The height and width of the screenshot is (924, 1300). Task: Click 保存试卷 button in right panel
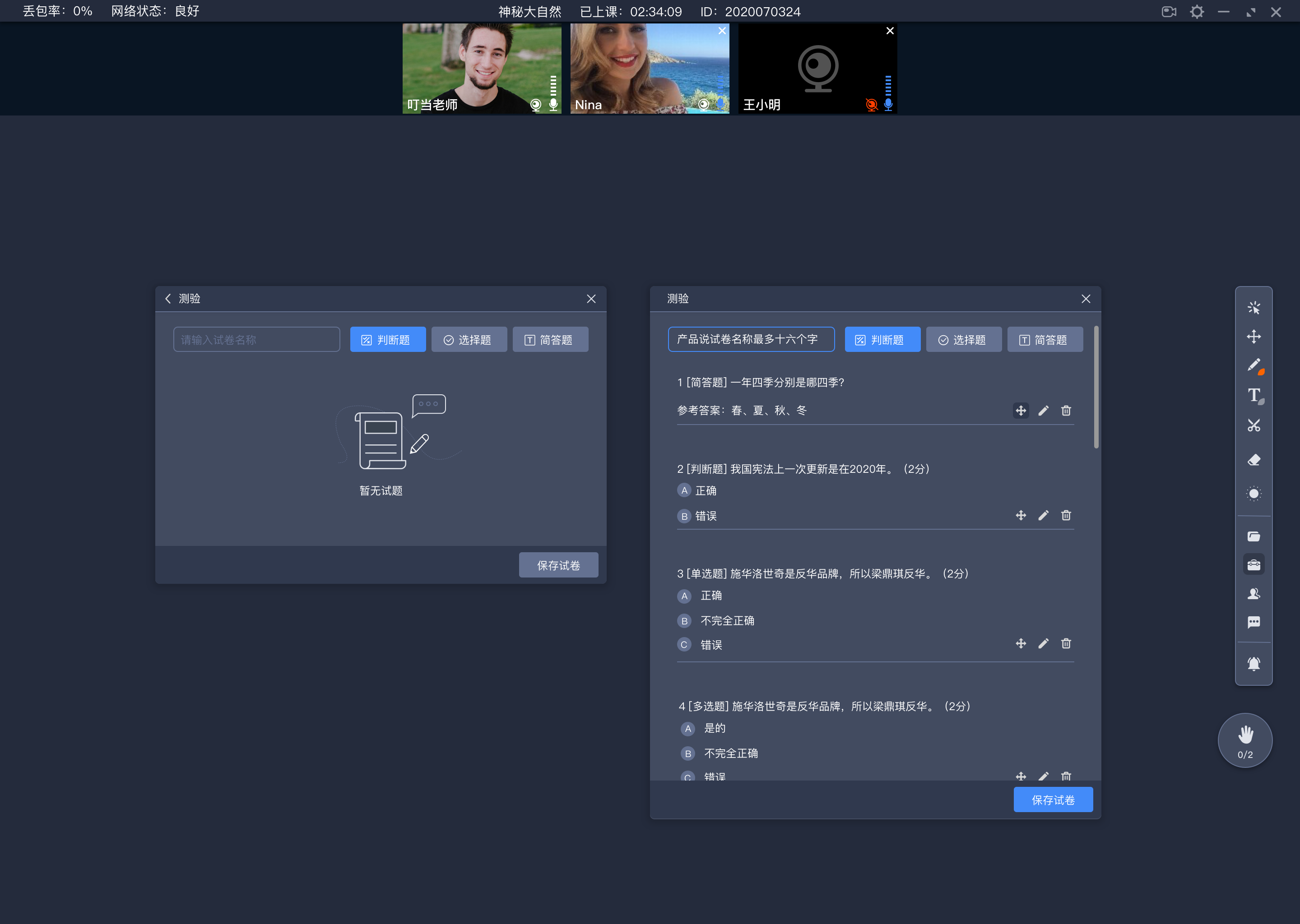click(x=1054, y=800)
